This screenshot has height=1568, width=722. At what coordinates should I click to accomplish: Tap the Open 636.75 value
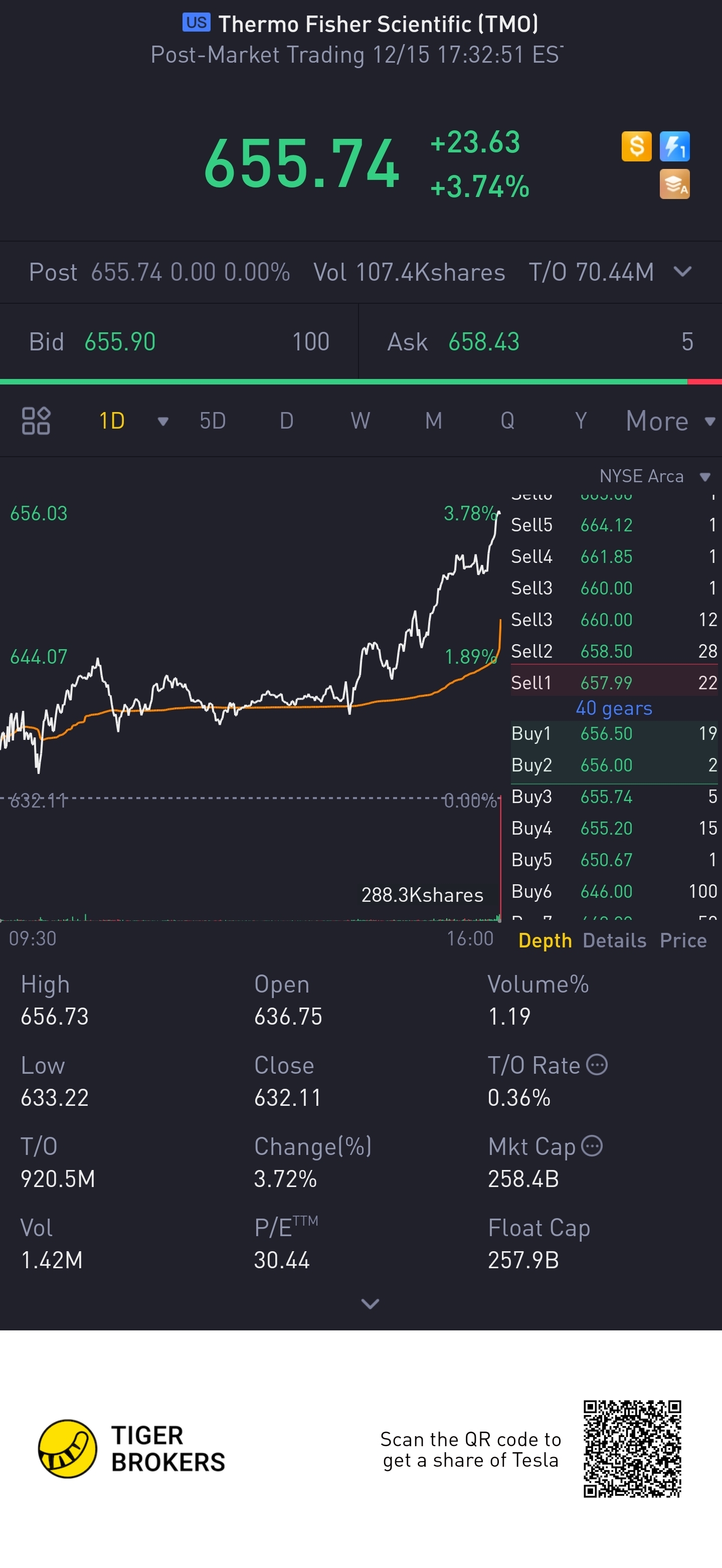pyautogui.click(x=288, y=1016)
